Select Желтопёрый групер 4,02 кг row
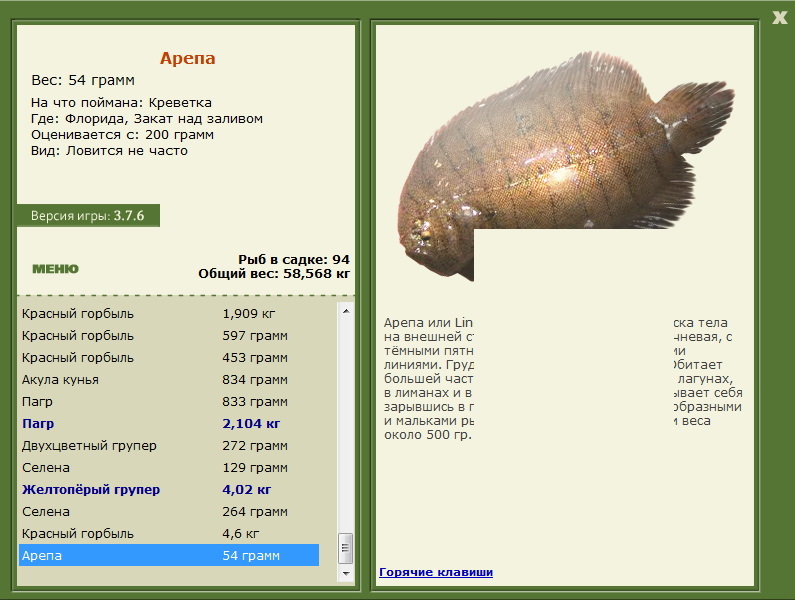This screenshot has height=600, width=795. [x=169, y=489]
